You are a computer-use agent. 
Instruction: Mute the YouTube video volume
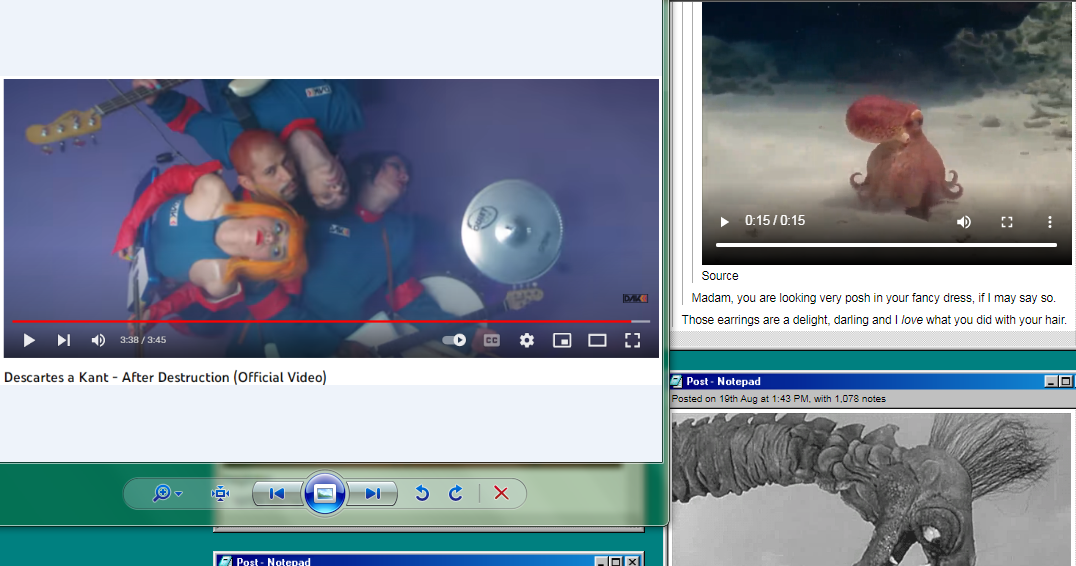pyautogui.click(x=98, y=340)
